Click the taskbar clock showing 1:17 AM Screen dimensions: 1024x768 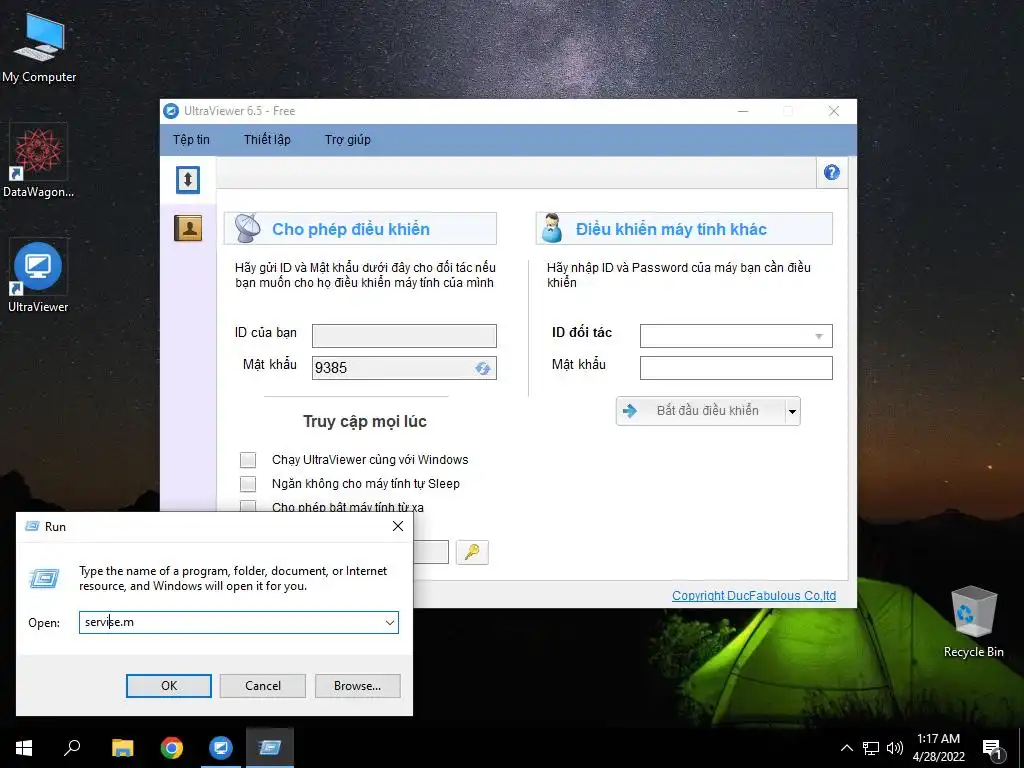pos(938,748)
